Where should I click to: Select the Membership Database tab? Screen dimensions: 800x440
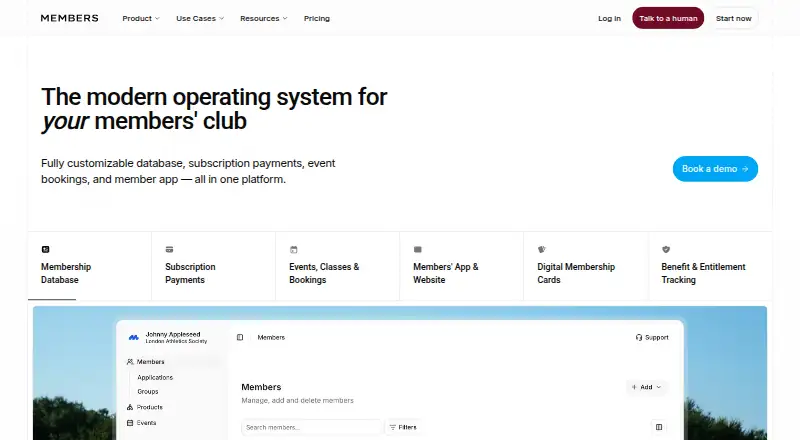[89, 266]
